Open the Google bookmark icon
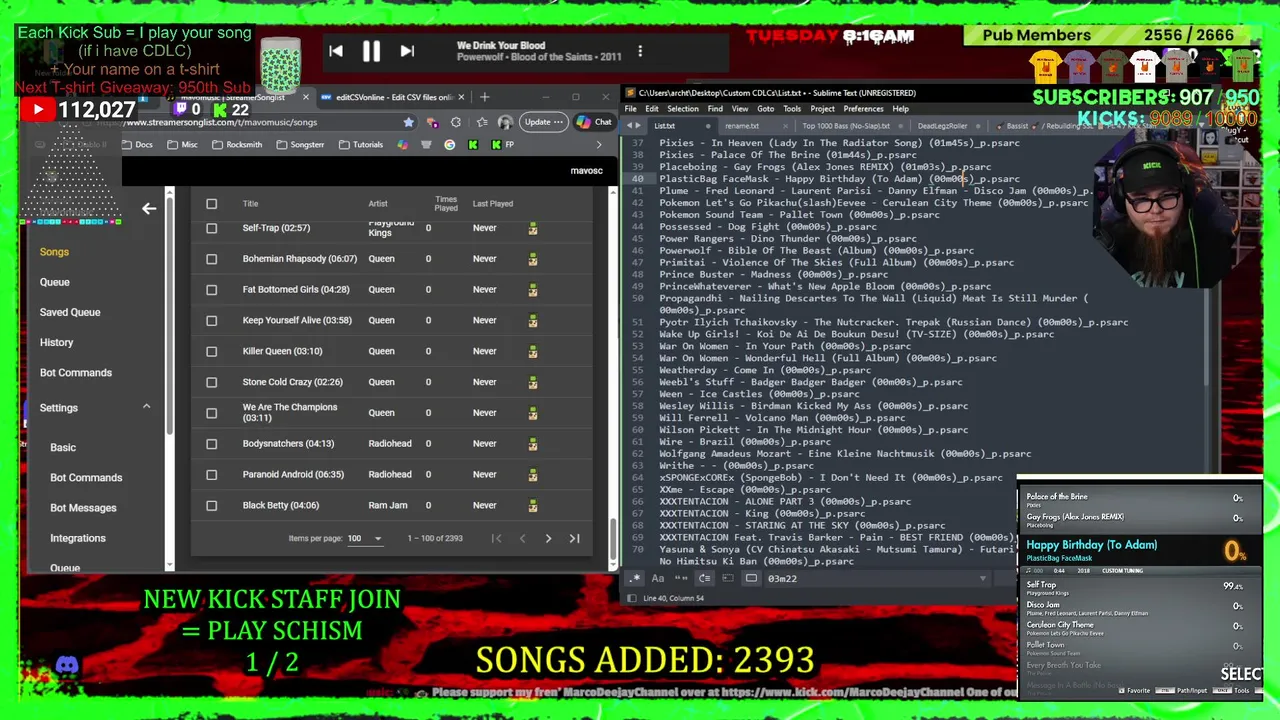Screen dimensions: 1280x720 (x=450, y=144)
